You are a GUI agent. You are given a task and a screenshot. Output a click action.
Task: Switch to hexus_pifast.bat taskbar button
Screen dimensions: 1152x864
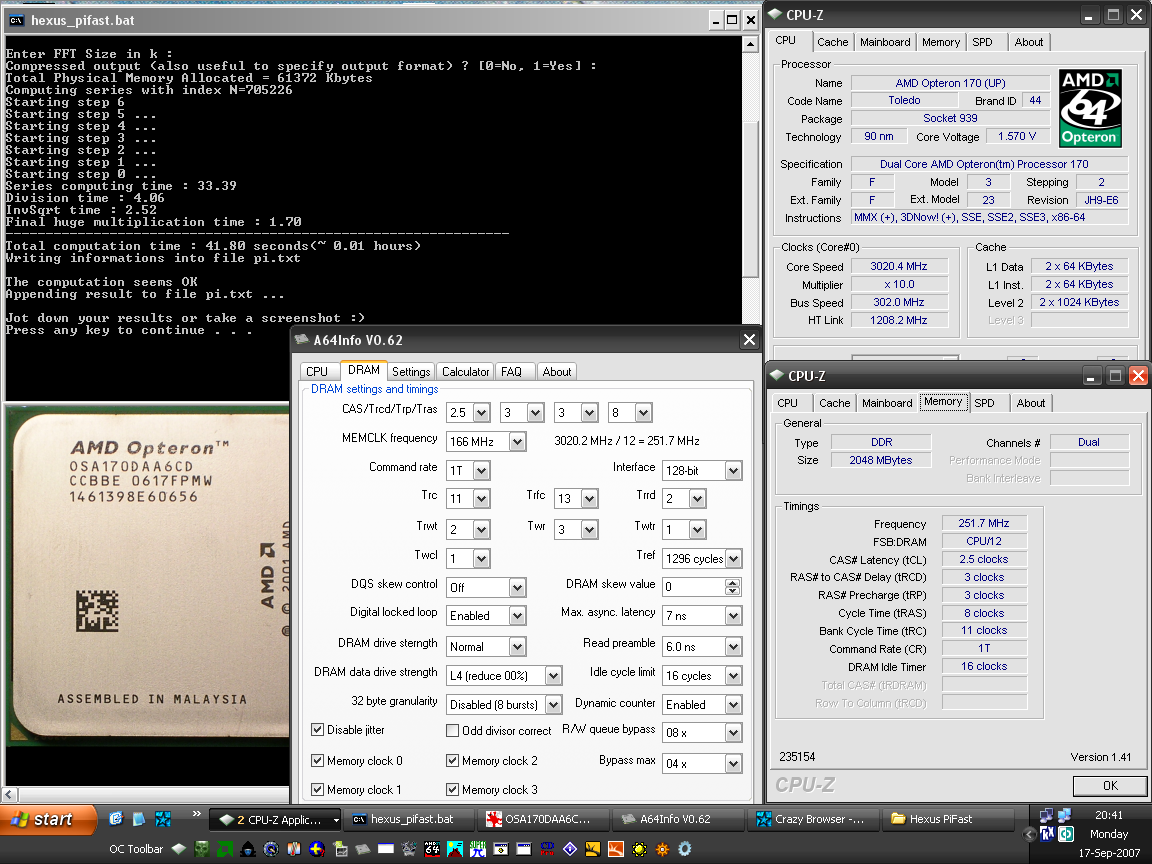pos(408,819)
